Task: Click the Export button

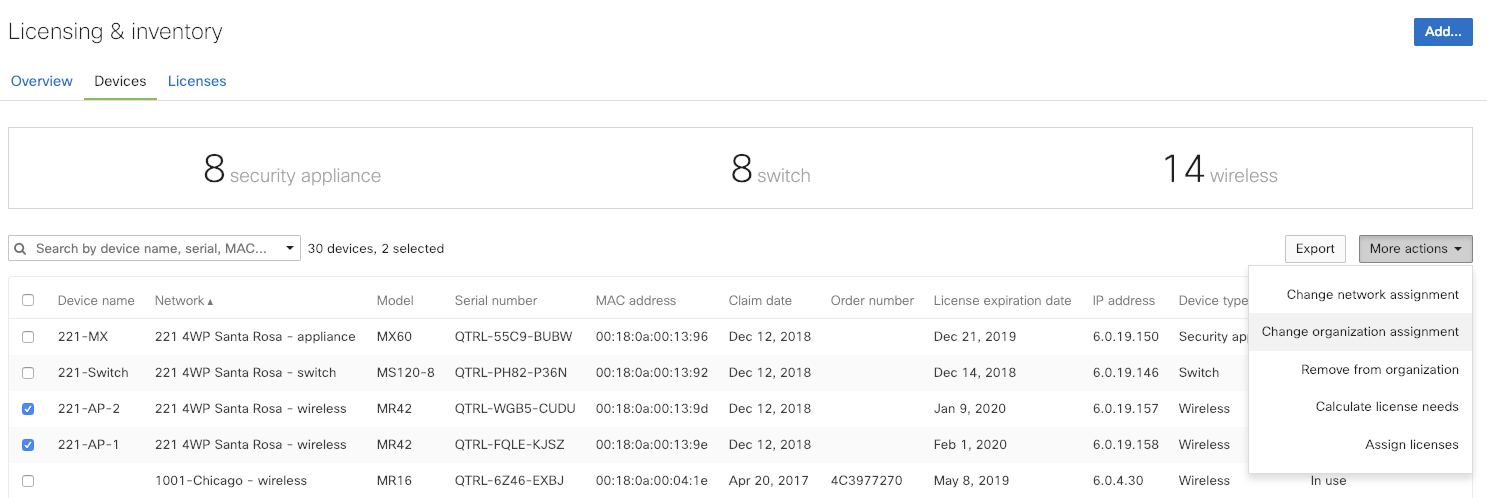Action: 1315,249
